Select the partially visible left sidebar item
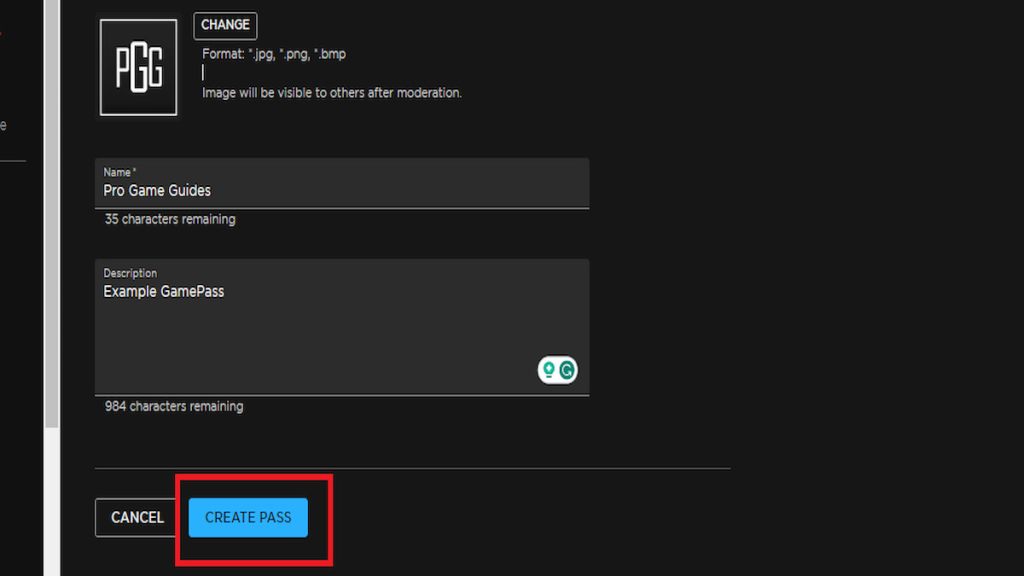Viewport: 1024px width, 576px height. coord(3,125)
